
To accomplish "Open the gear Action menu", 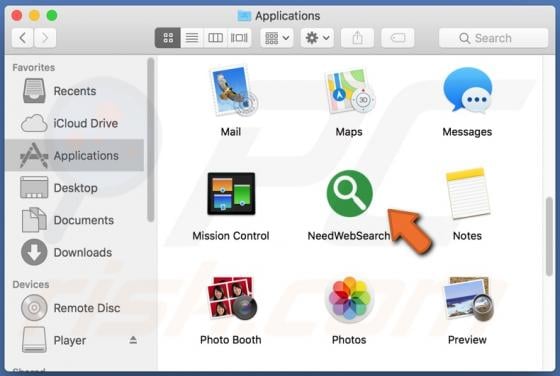I will click(x=318, y=38).
